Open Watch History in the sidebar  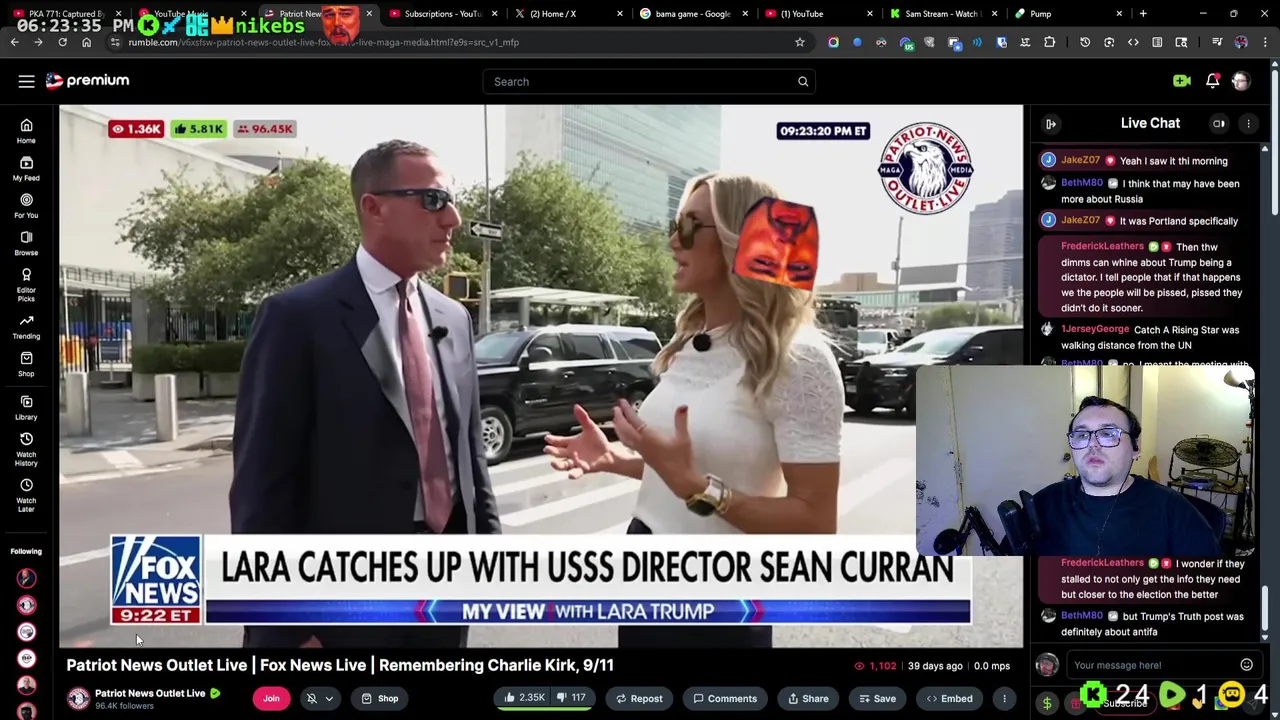[26, 449]
